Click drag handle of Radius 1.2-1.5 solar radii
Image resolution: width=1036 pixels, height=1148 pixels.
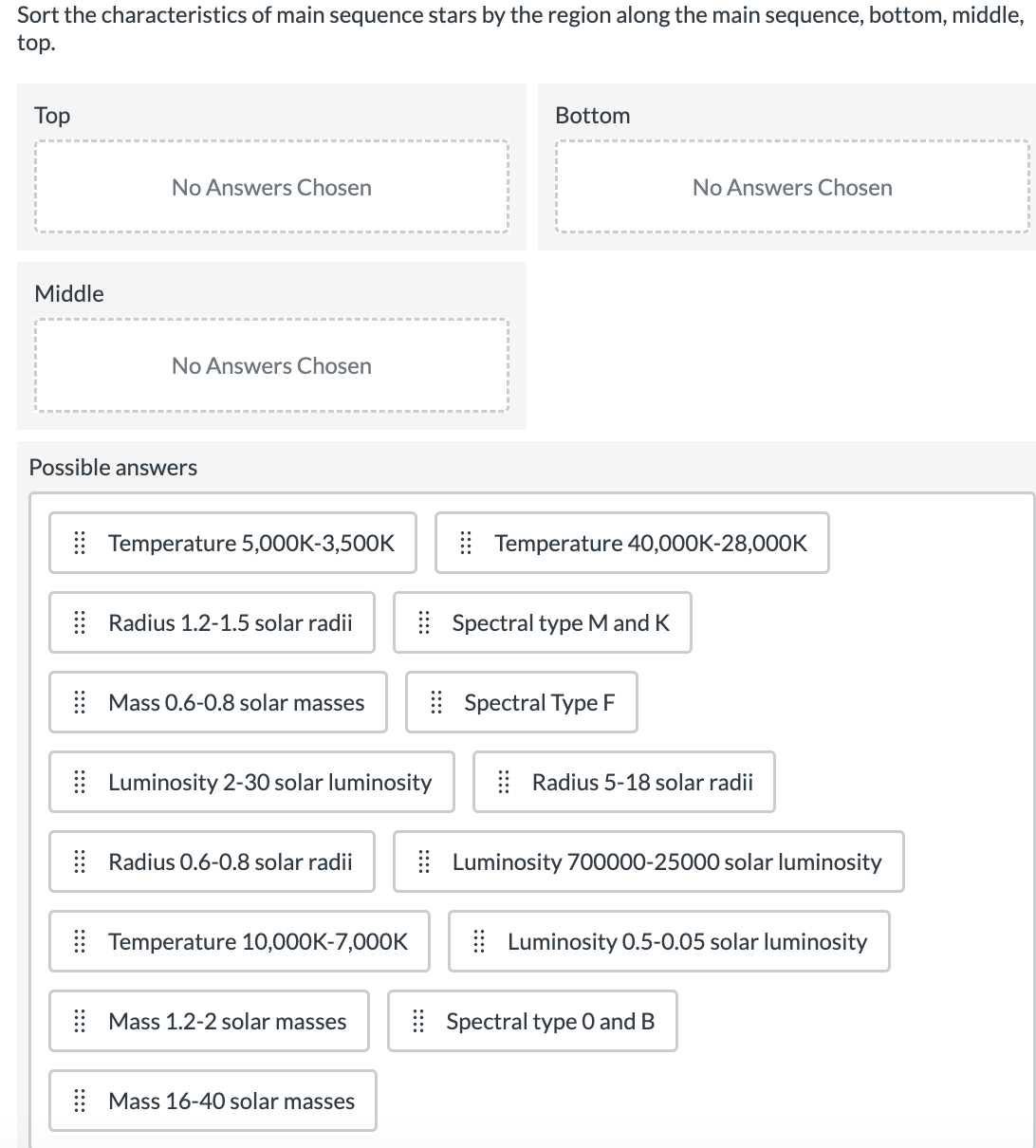coord(81,622)
